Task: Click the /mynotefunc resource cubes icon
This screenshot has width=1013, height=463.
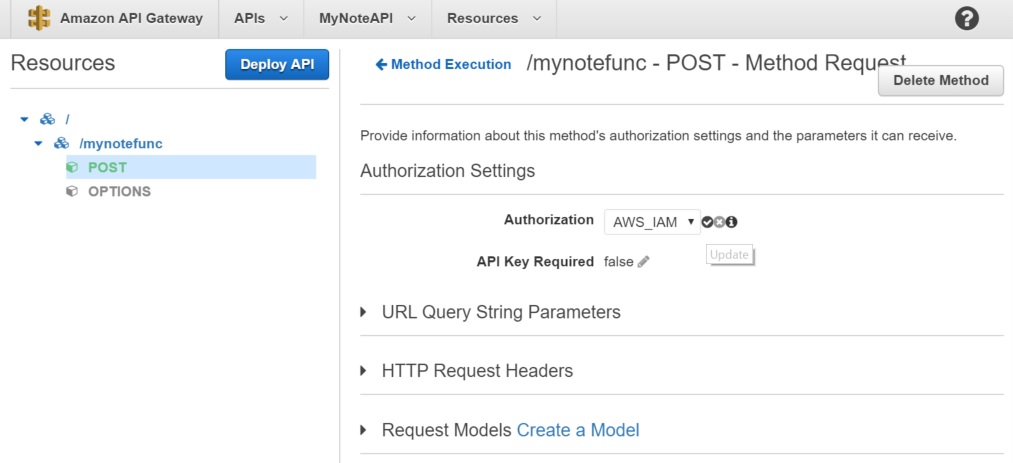Action: [x=61, y=143]
